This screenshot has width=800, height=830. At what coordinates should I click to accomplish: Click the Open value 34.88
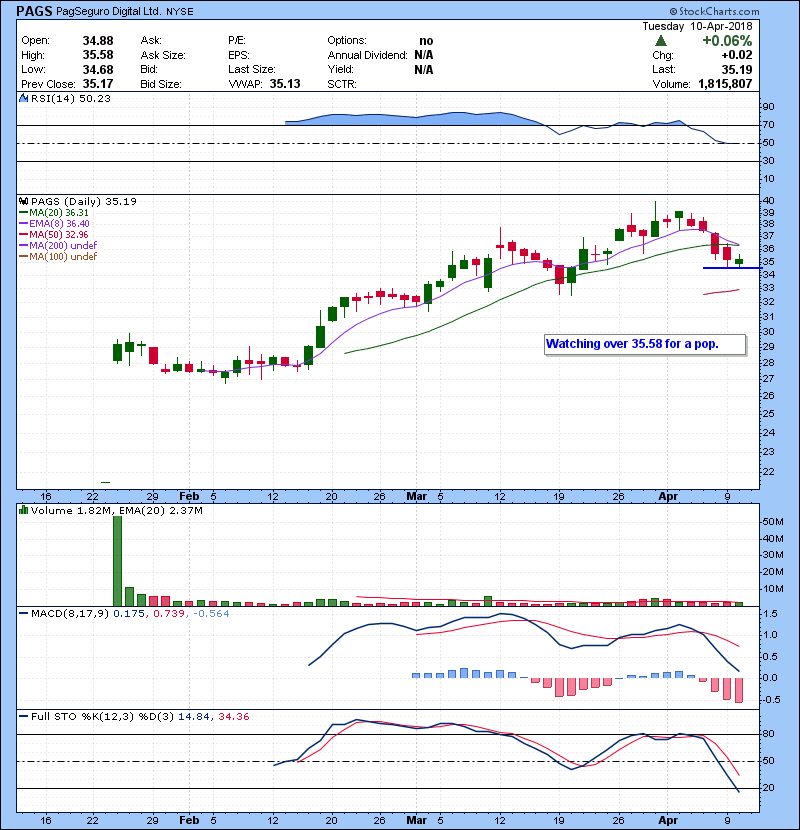coord(98,41)
